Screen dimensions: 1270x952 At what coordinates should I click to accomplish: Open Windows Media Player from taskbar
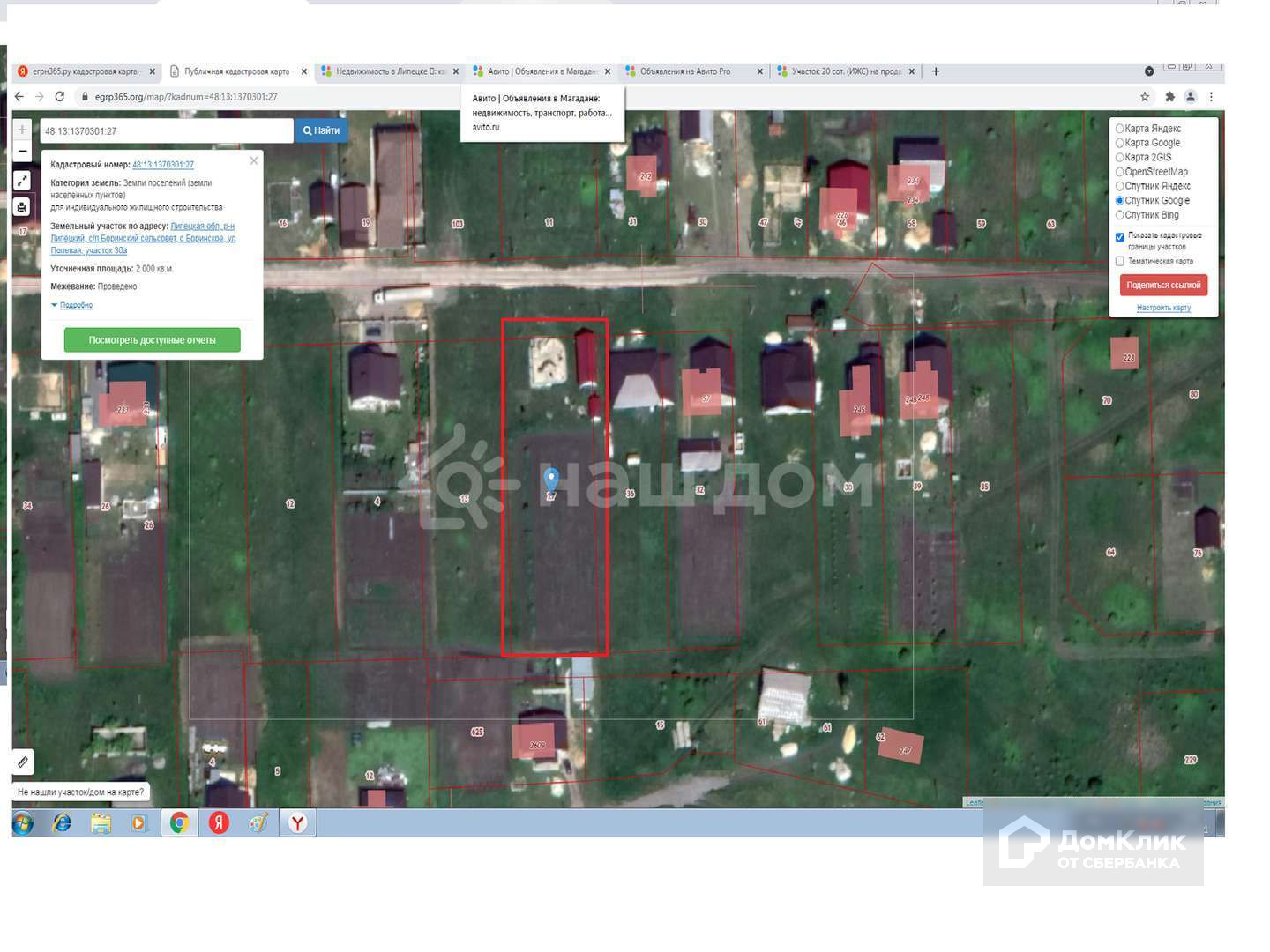(x=138, y=823)
